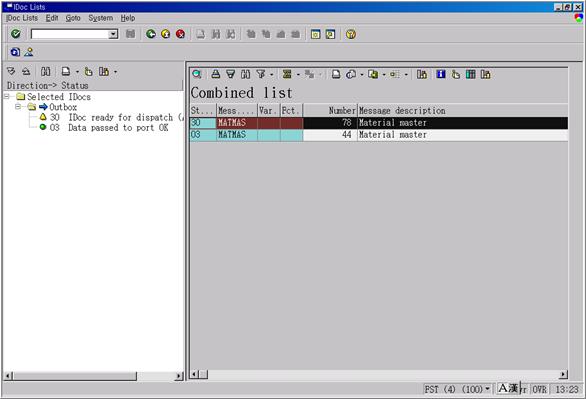Screen dimensions: 586x399
Task: Click the list scrollbar left arrow
Action: [x=194, y=374]
